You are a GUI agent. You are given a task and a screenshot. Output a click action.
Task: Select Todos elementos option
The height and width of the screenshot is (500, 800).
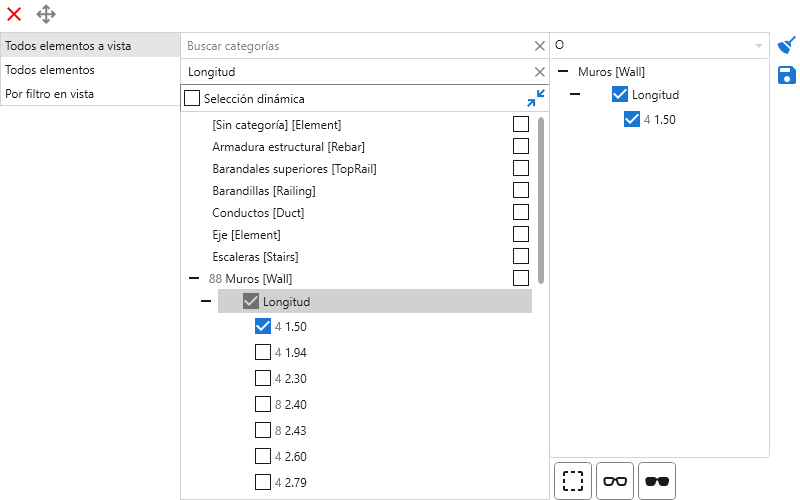(x=50, y=70)
